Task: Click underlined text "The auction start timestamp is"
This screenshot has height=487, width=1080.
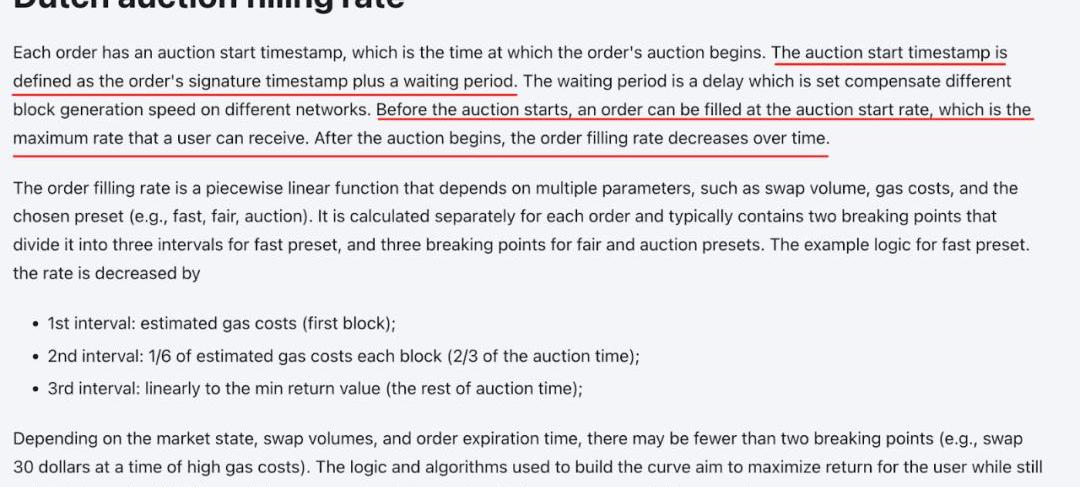Action: [x=889, y=52]
